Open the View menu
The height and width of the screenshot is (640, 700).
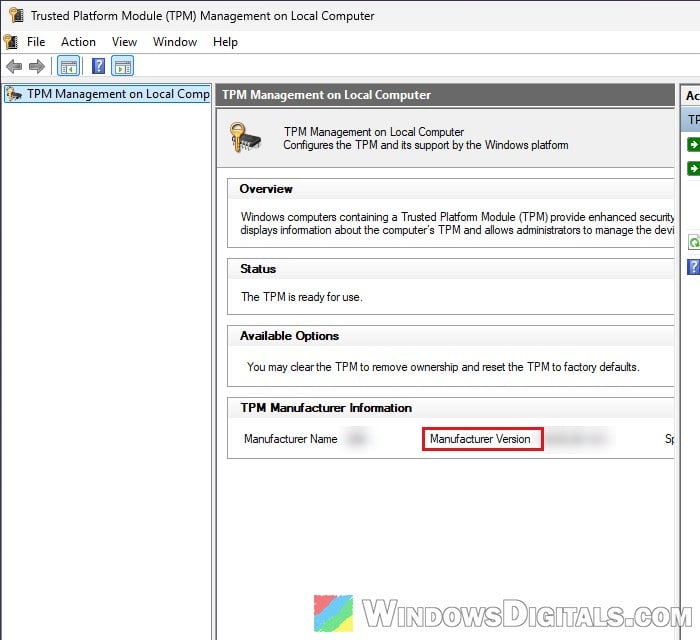coord(124,42)
